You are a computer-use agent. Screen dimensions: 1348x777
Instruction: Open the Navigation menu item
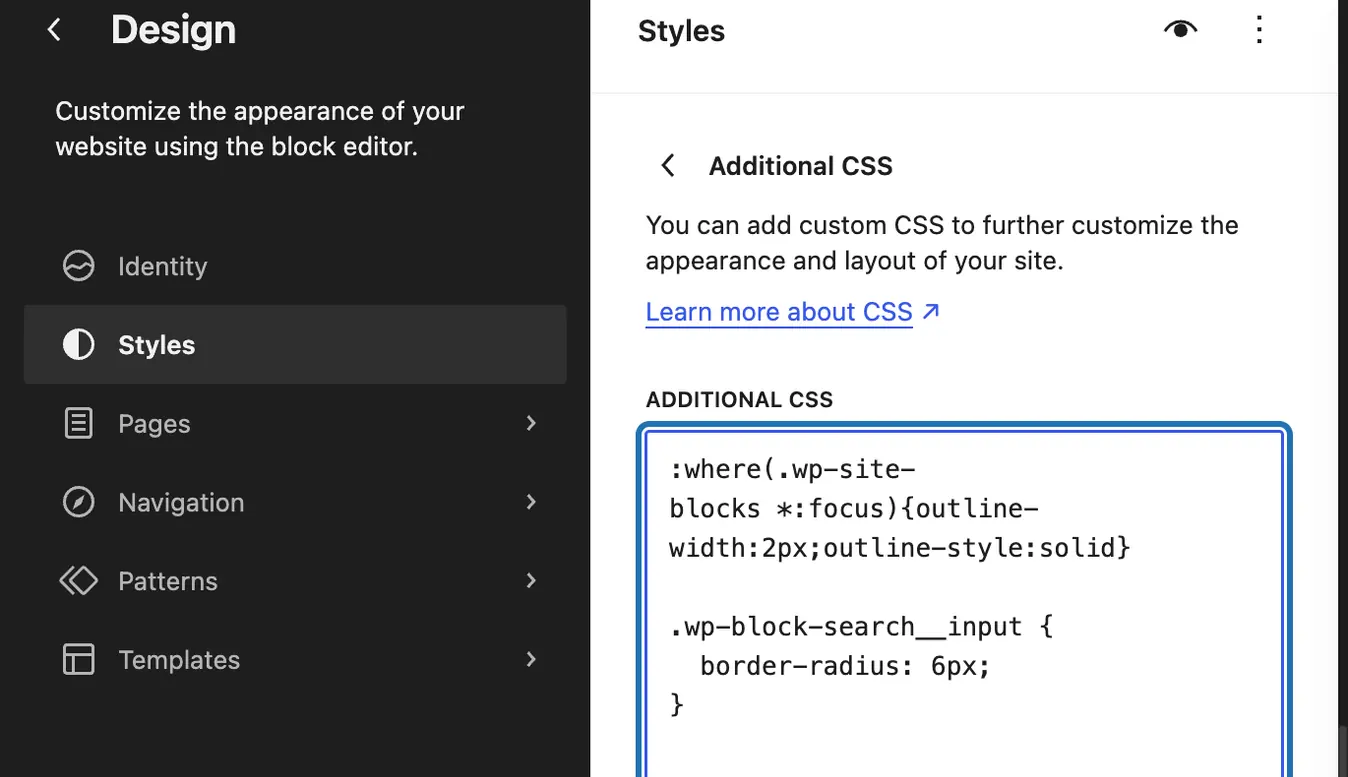295,502
